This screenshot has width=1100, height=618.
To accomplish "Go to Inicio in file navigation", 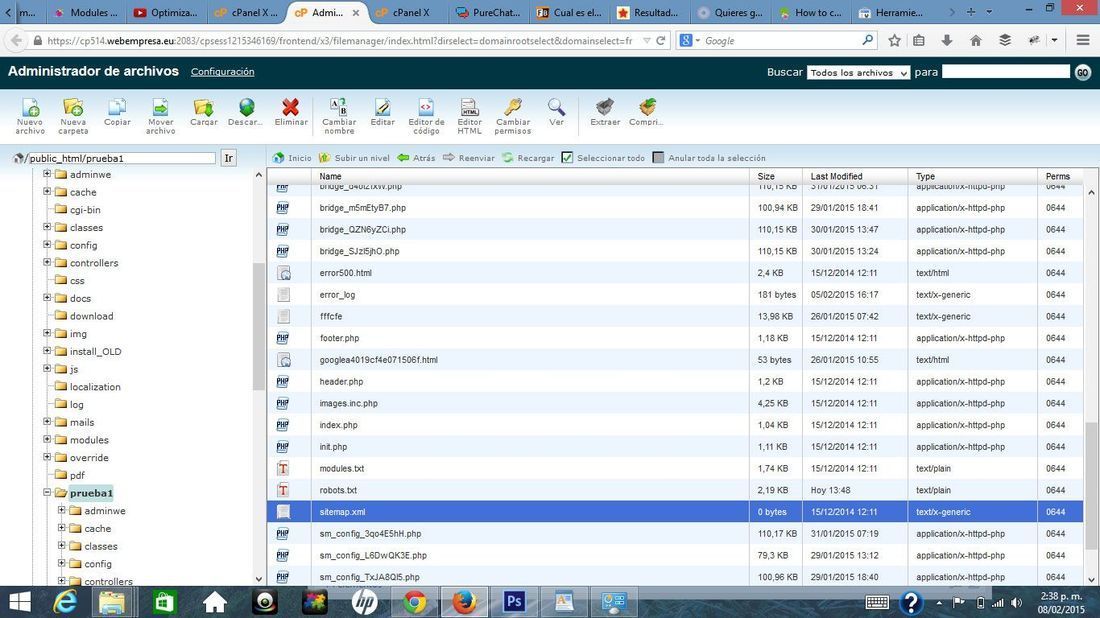I will coord(292,158).
